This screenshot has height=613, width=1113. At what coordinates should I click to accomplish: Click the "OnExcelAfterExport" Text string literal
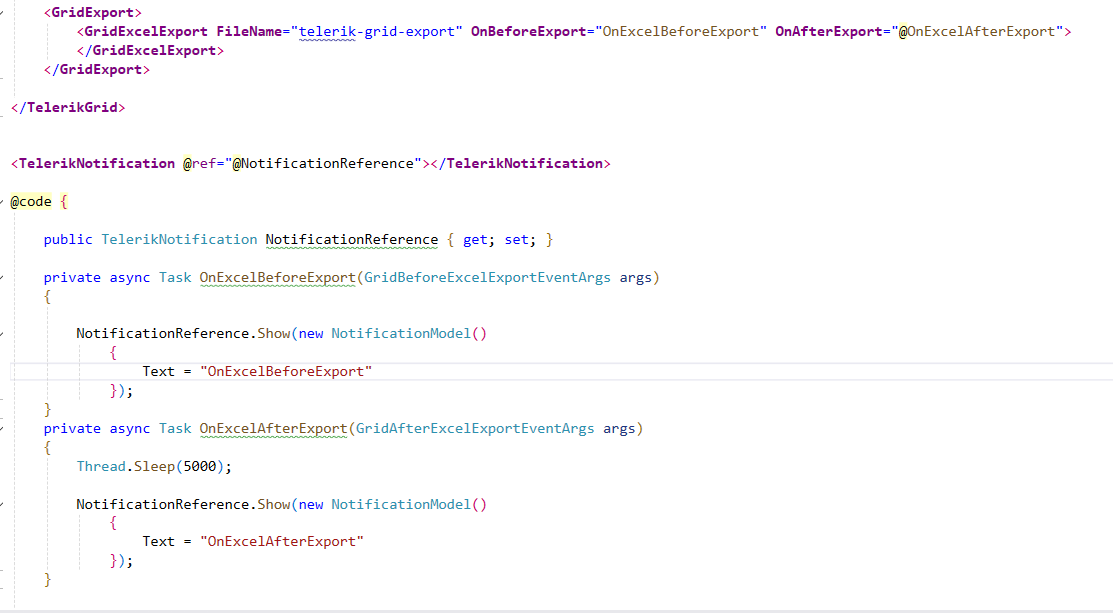pos(282,541)
